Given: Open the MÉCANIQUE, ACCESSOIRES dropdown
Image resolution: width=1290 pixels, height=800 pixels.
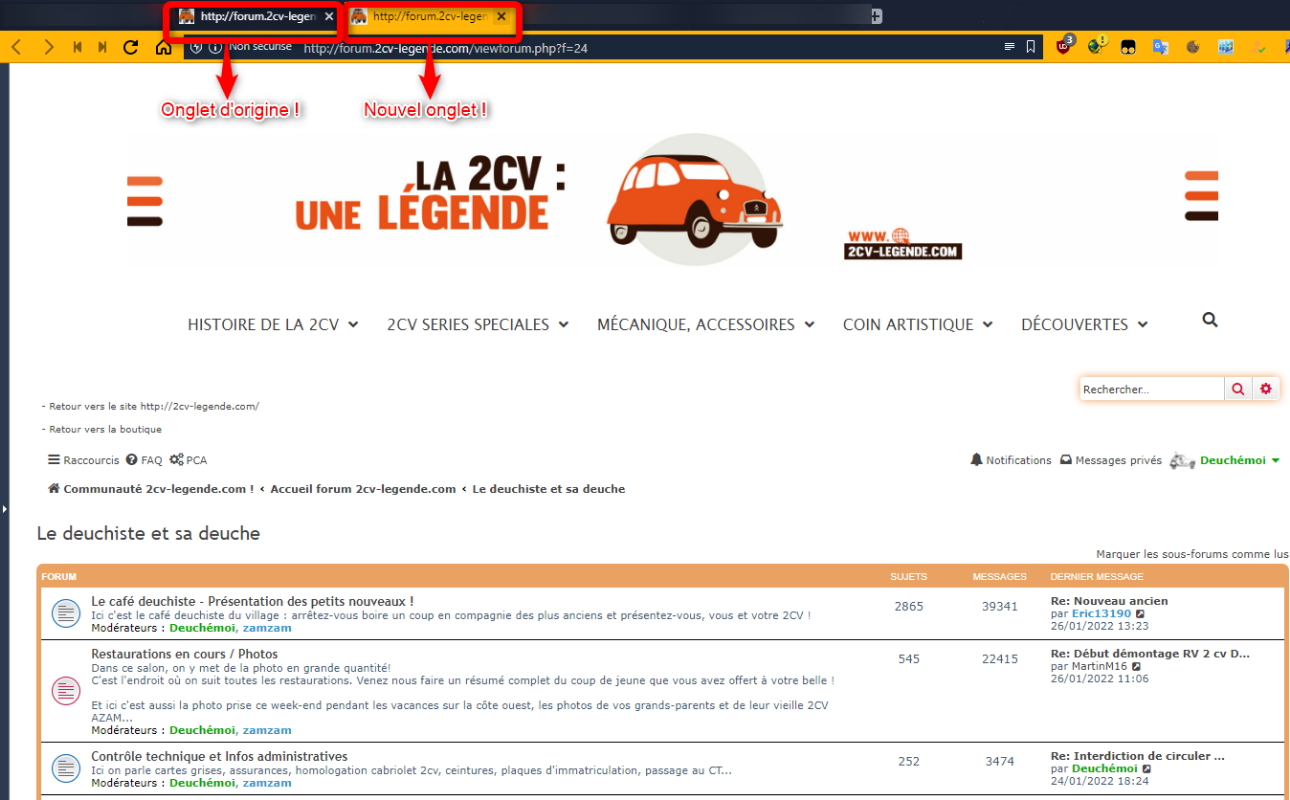Looking at the screenshot, I should click(705, 325).
